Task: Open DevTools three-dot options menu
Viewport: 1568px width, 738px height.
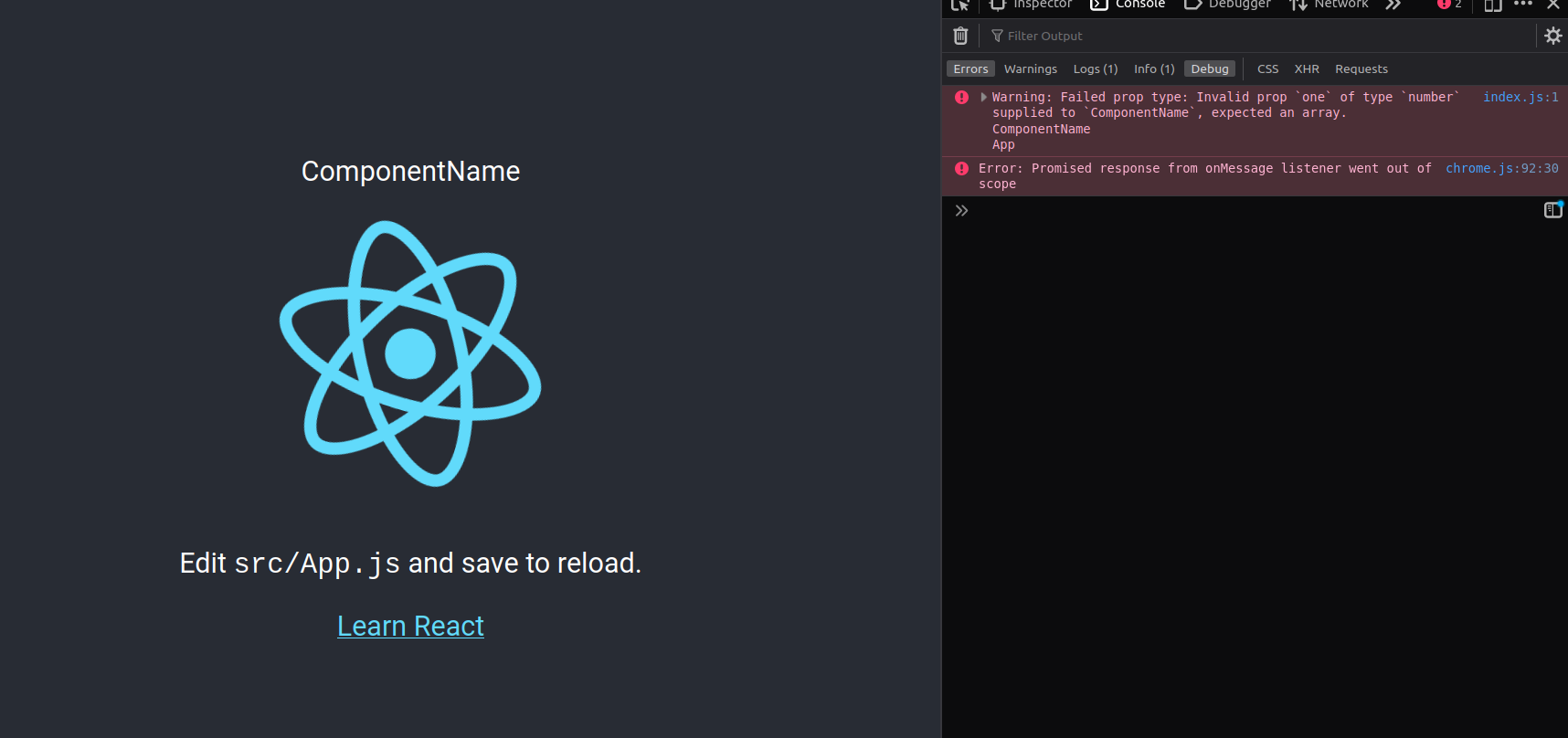Action: click(1523, 5)
